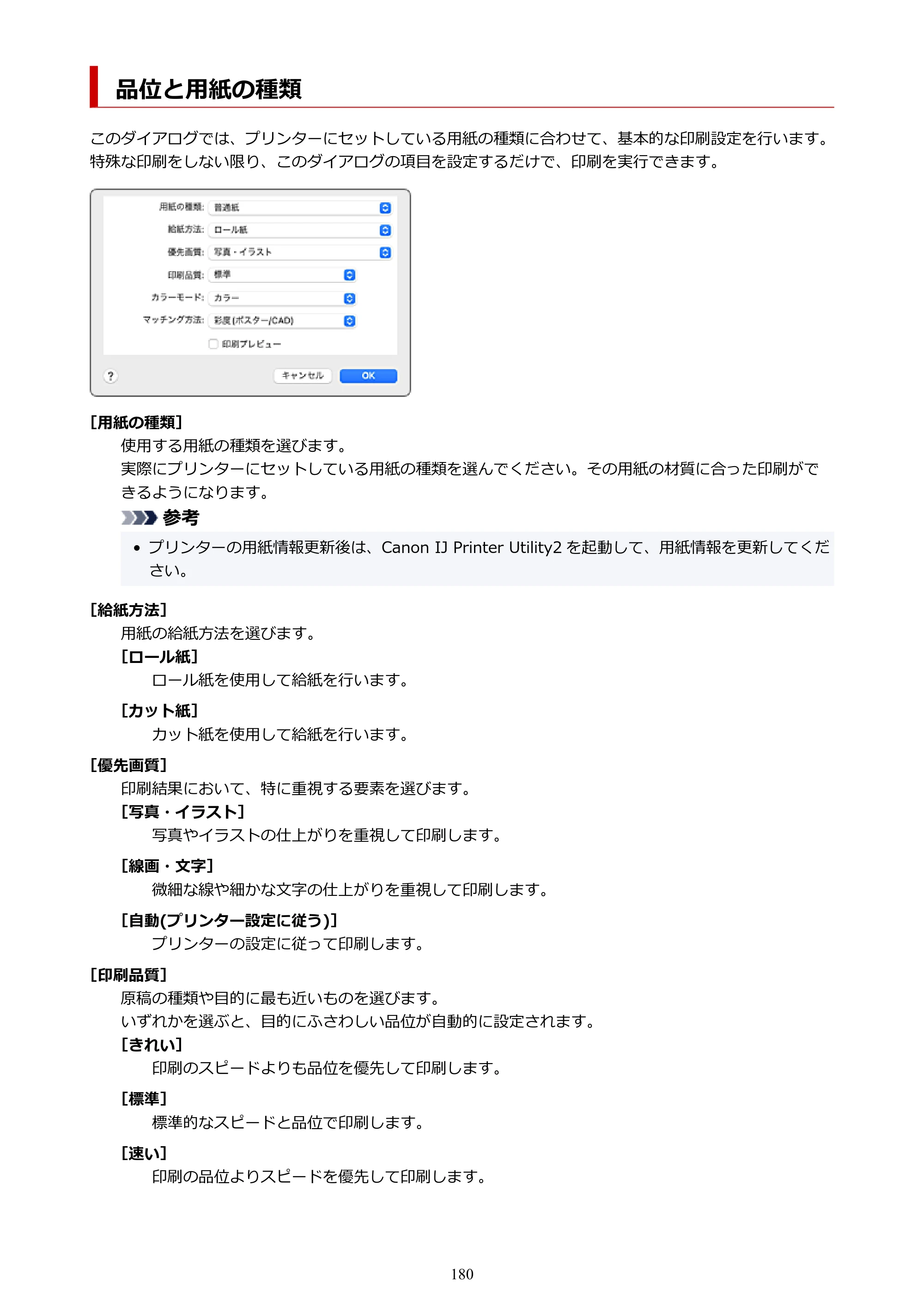Click the [カット紙] subheading
Screen dimensions: 924x1307
pos(159,711)
